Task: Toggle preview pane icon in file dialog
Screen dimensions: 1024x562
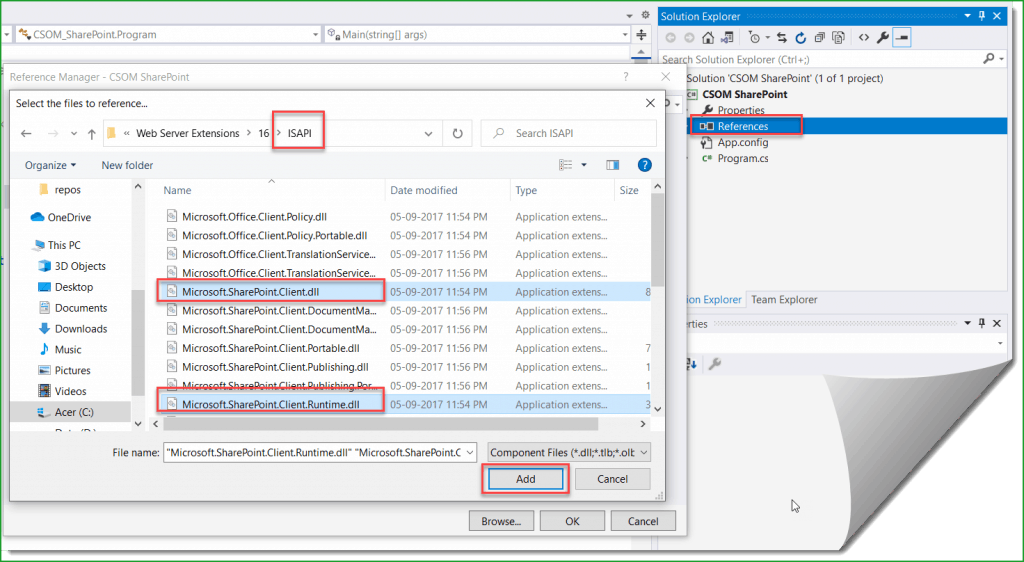Action: 613,165
